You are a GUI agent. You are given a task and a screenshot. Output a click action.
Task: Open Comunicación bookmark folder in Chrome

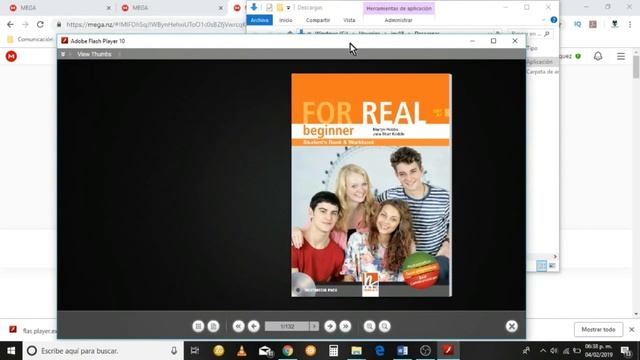31,39
